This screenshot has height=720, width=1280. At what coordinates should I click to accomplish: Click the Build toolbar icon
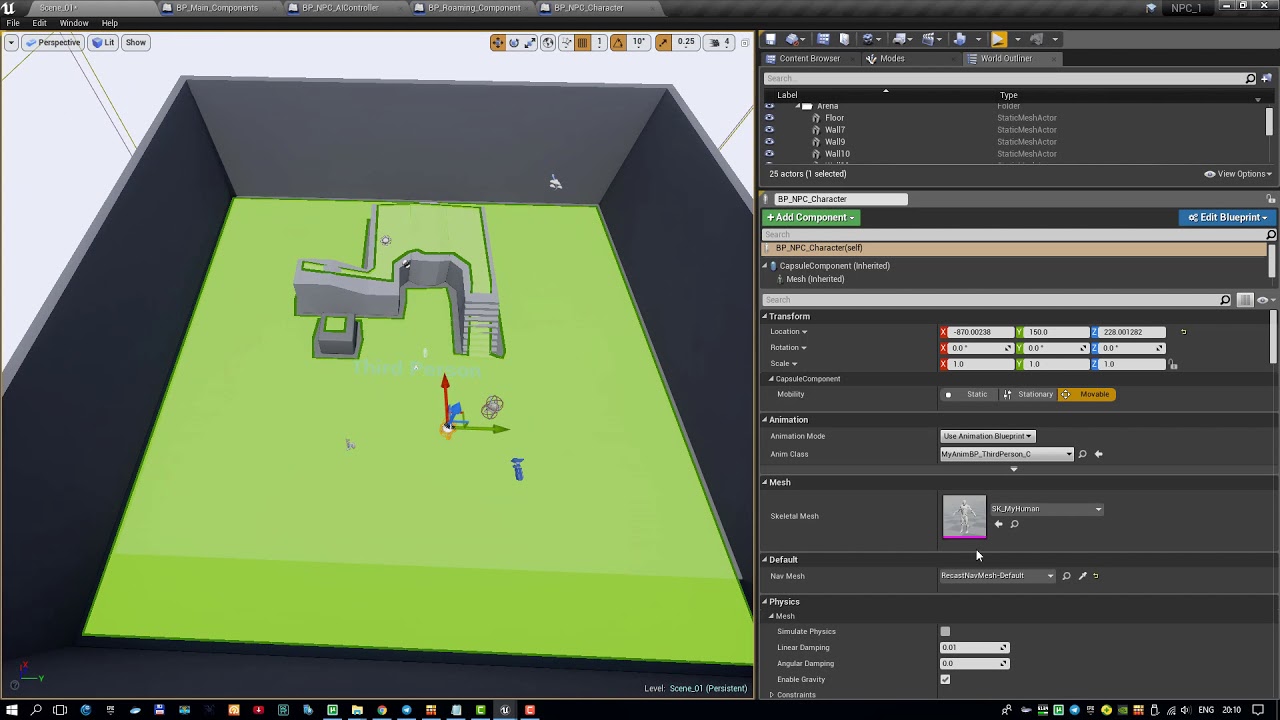959,39
